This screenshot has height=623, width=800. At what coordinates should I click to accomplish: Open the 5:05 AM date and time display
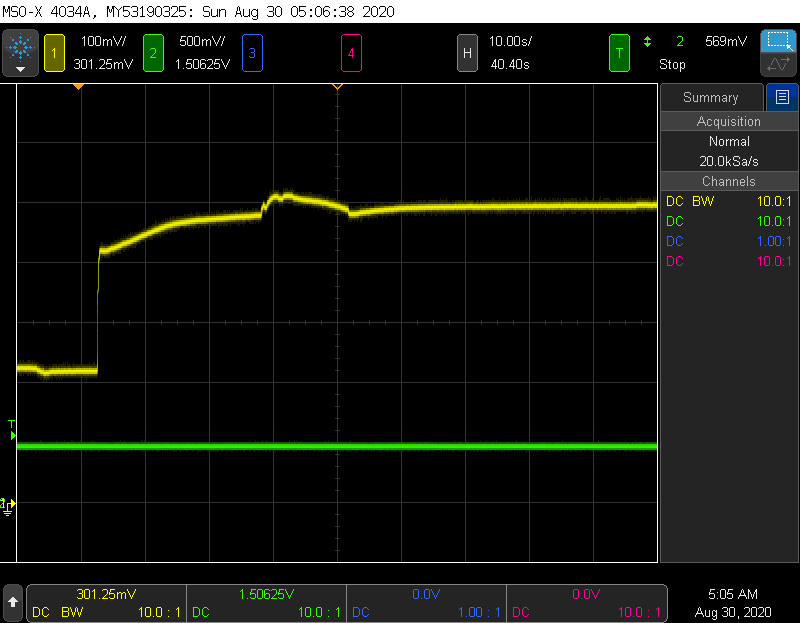pyautogui.click(x=735, y=603)
